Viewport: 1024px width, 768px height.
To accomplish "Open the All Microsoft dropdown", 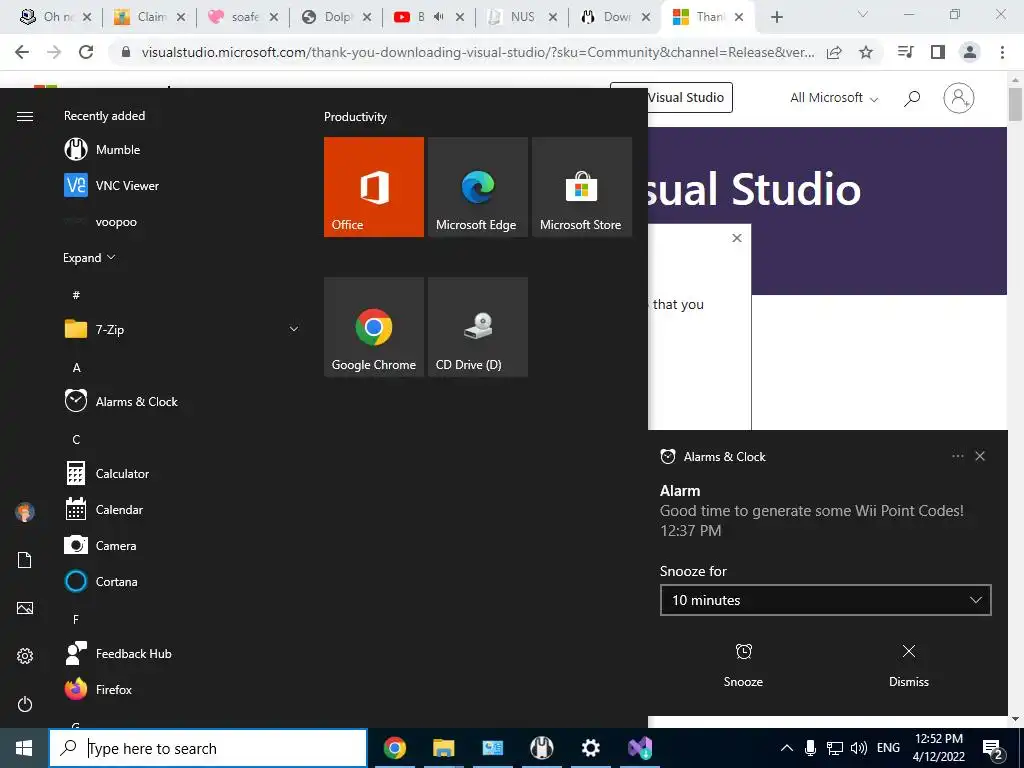I will [x=834, y=98].
